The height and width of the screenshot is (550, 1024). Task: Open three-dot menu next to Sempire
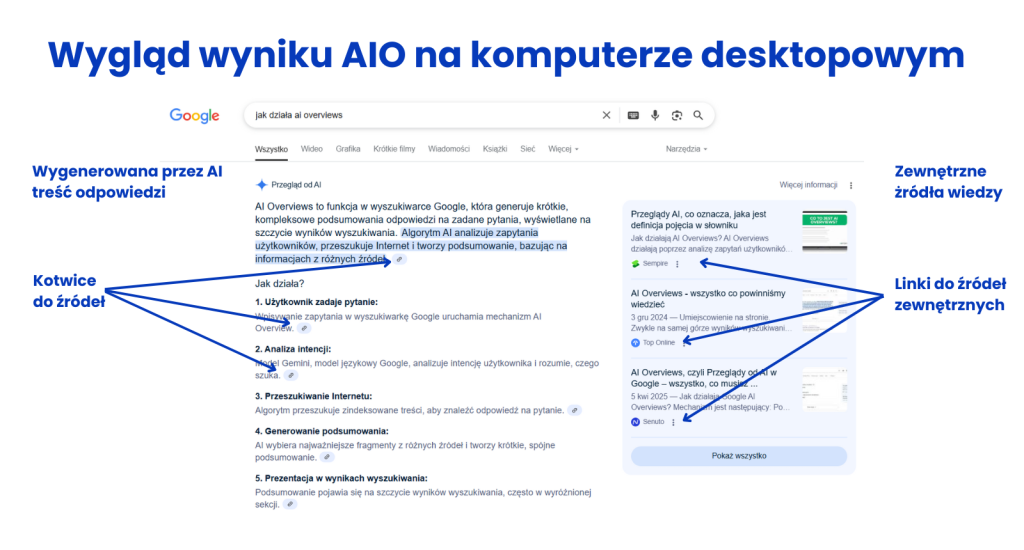pyautogui.click(x=677, y=264)
